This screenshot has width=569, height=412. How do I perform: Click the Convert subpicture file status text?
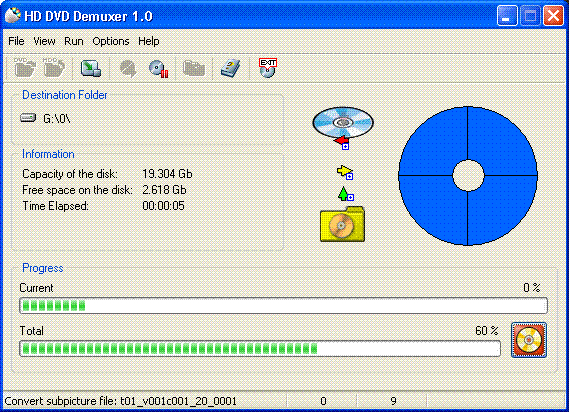120,401
